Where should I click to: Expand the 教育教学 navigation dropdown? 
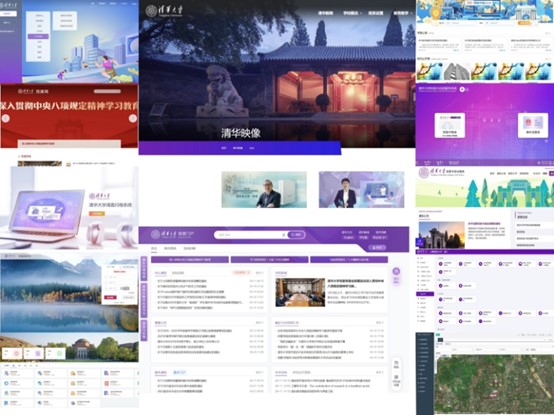(403, 13)
